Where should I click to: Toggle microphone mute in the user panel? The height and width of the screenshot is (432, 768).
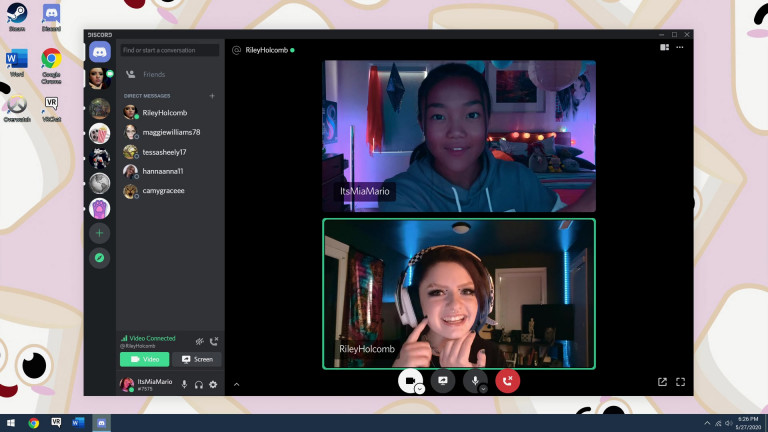tap(184, 384)
